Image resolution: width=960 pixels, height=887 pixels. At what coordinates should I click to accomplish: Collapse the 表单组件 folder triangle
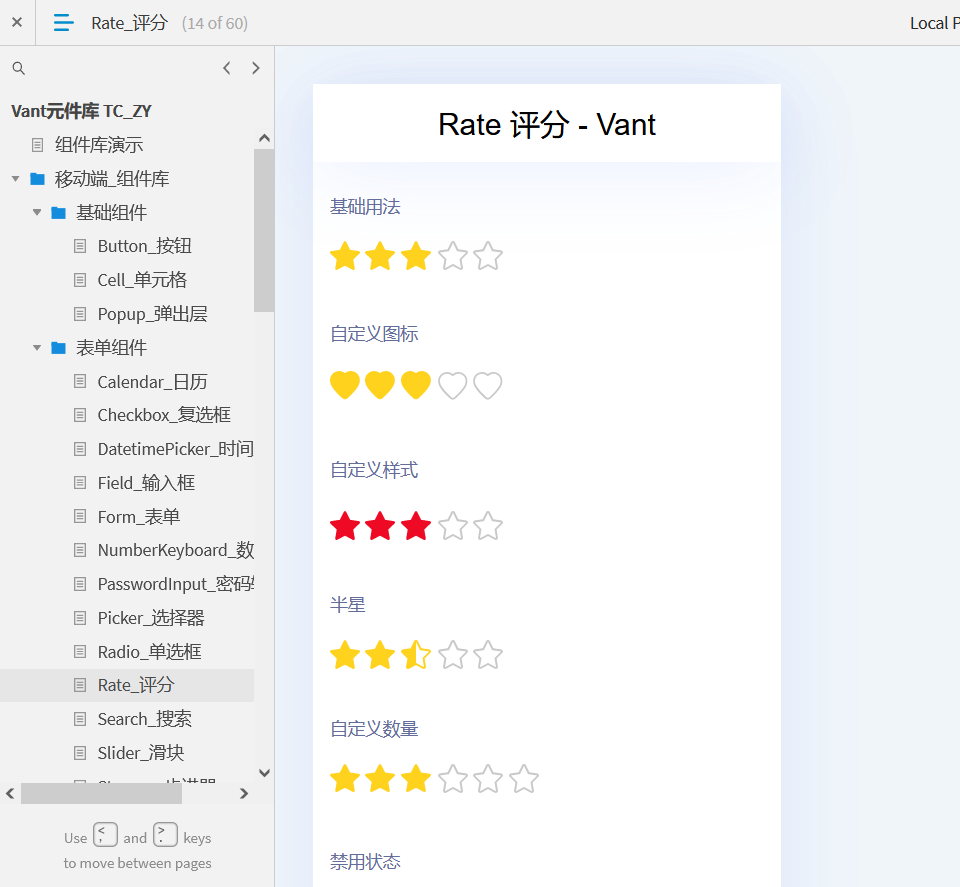tap(37, 348)
